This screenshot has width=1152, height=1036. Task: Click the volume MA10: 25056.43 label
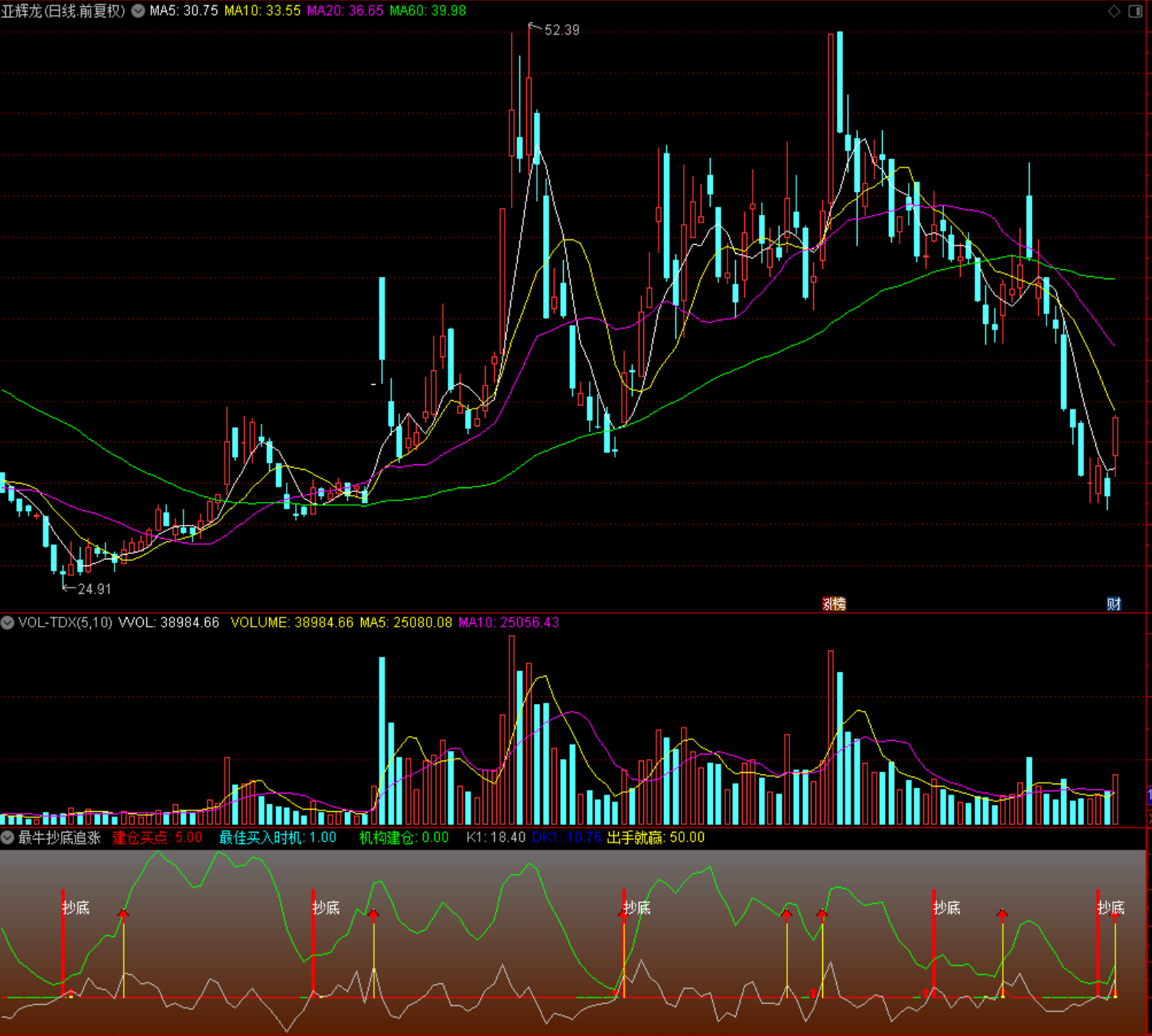[x=509, y=623]
